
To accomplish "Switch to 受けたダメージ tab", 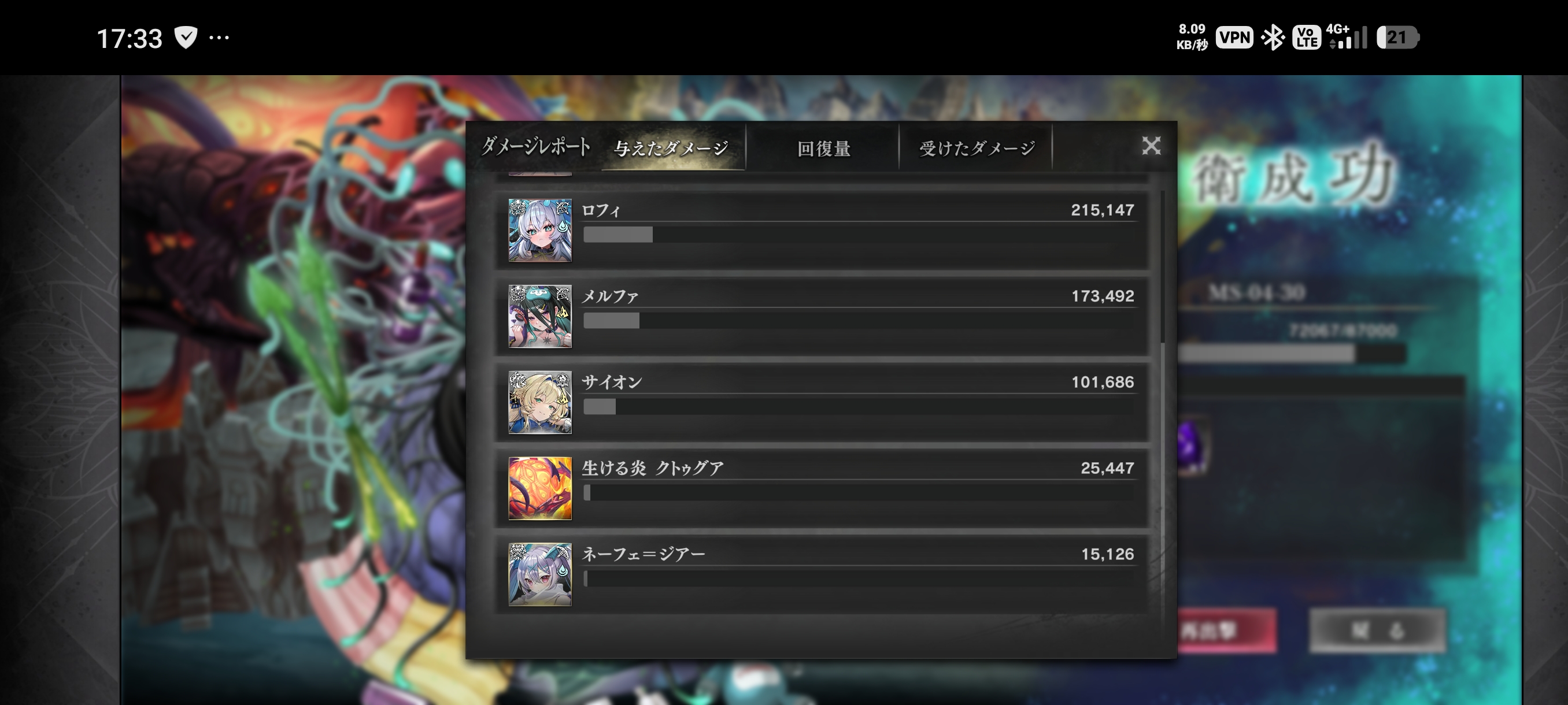I will tap(977, 149).
